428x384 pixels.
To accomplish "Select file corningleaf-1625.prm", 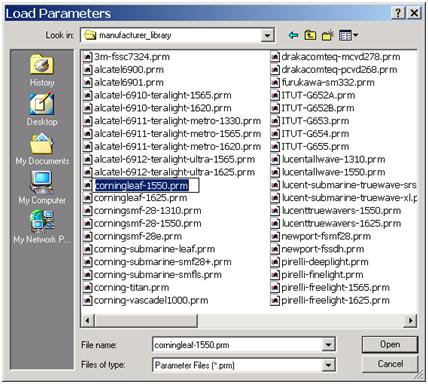I will pos(140,198).
